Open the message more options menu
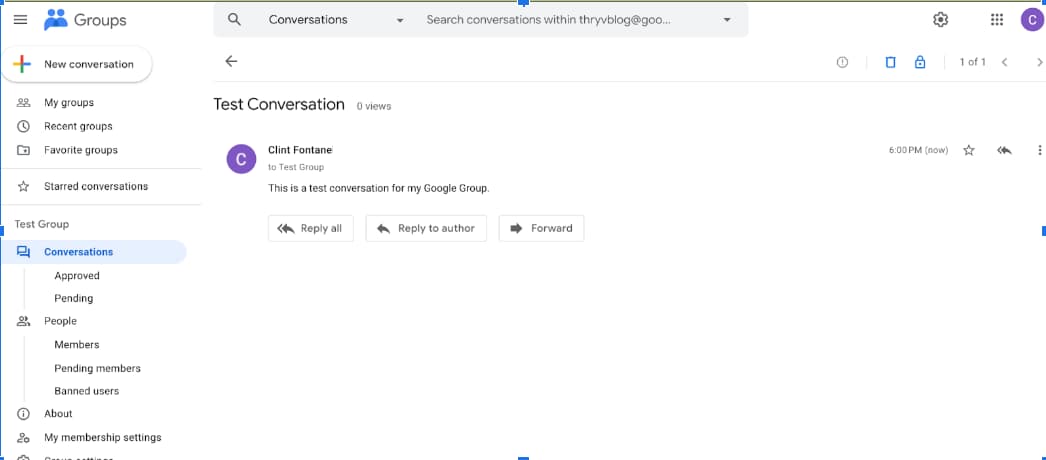The height and width of the screenshot is (460, 1046). click(1039, 151)
